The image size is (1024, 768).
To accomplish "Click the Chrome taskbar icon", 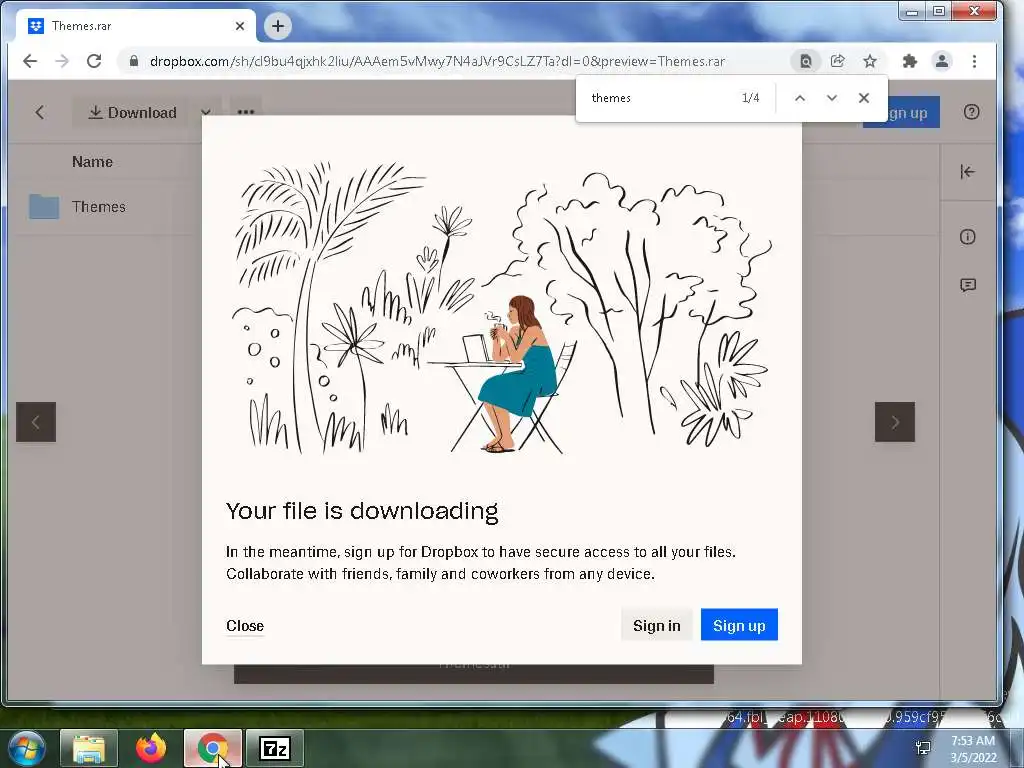I will [213, 748].
